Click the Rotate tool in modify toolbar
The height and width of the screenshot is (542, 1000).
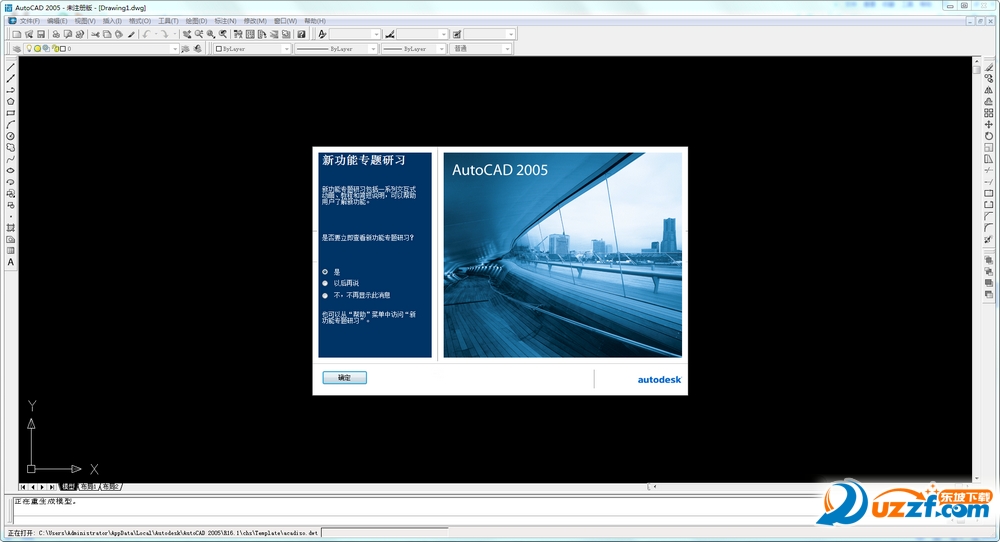989,136
